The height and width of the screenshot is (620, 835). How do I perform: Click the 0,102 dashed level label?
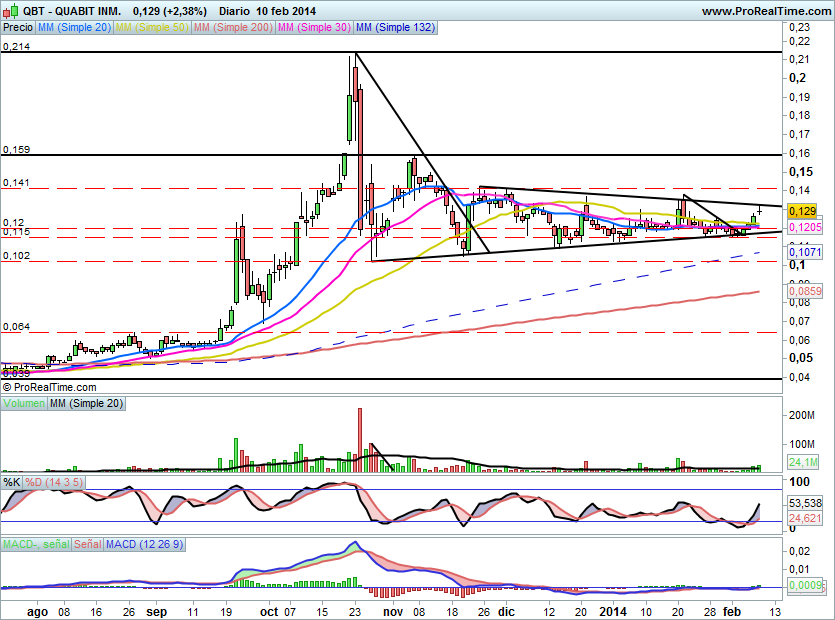click(16, 256)
